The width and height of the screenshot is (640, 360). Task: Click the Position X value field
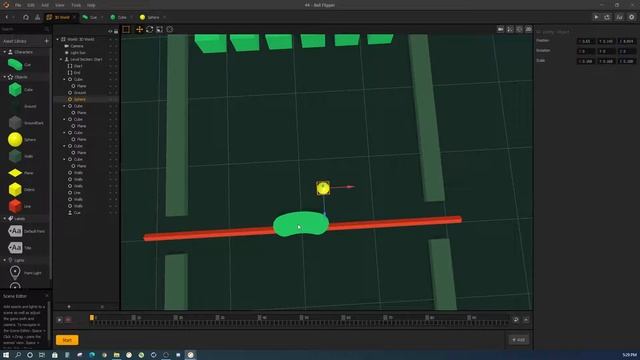(x=586, y=41)
